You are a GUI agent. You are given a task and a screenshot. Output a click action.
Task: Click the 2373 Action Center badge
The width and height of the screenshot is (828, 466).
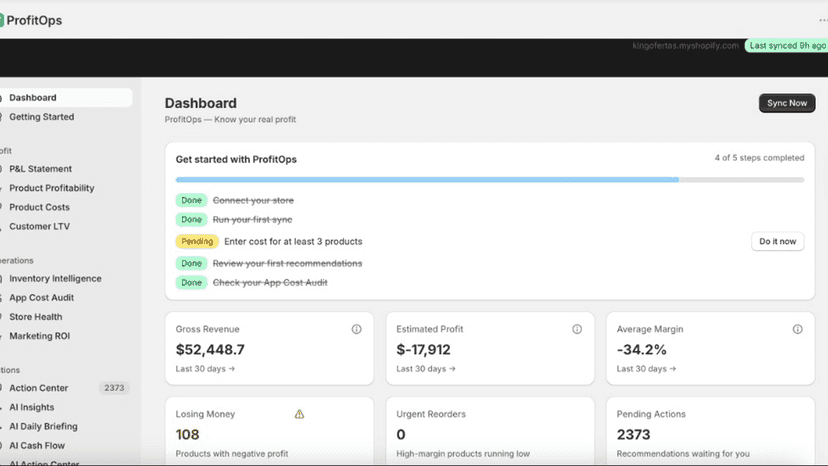pyautogui.click(x=114, y=388)
